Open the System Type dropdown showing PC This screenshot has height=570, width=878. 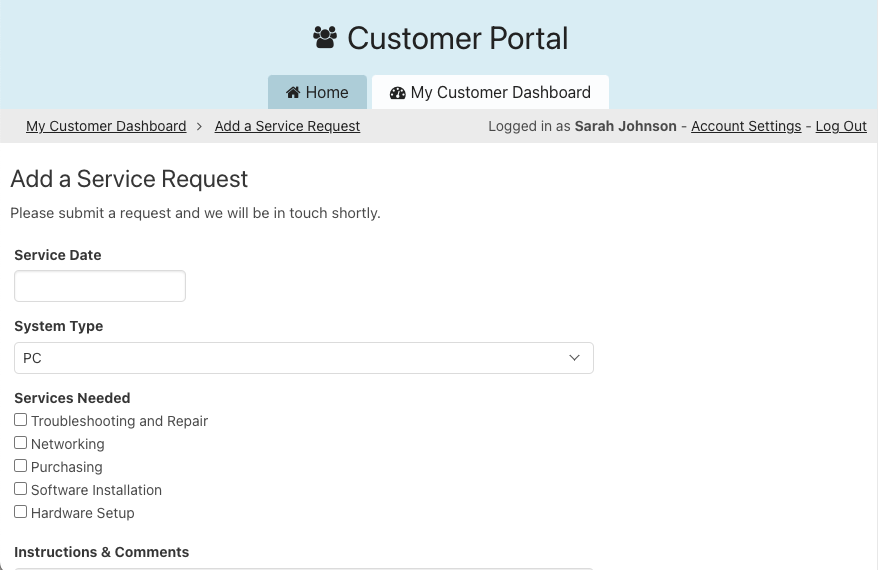pos(303,358)
